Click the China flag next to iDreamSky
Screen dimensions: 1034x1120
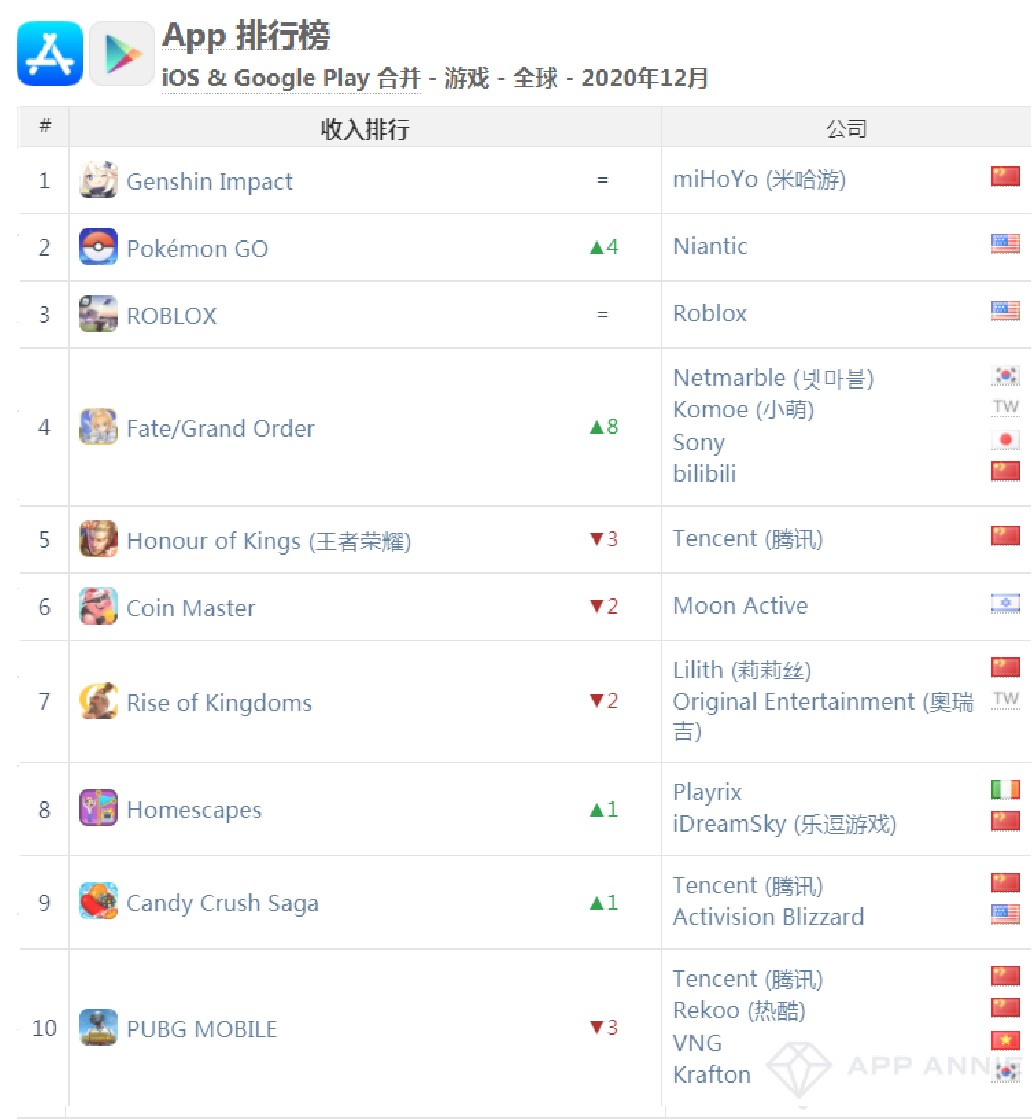[x=1005, y=821]
